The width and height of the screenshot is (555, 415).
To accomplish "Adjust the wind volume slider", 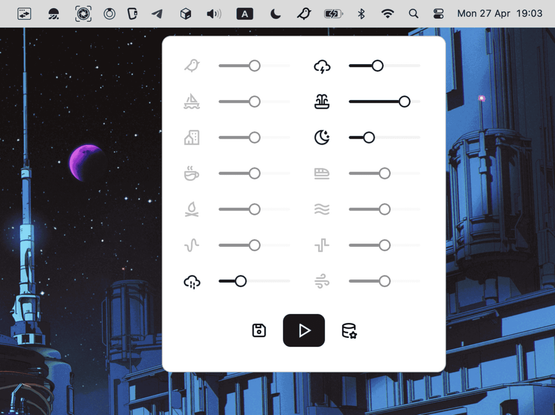I will [x=384, y=281].
